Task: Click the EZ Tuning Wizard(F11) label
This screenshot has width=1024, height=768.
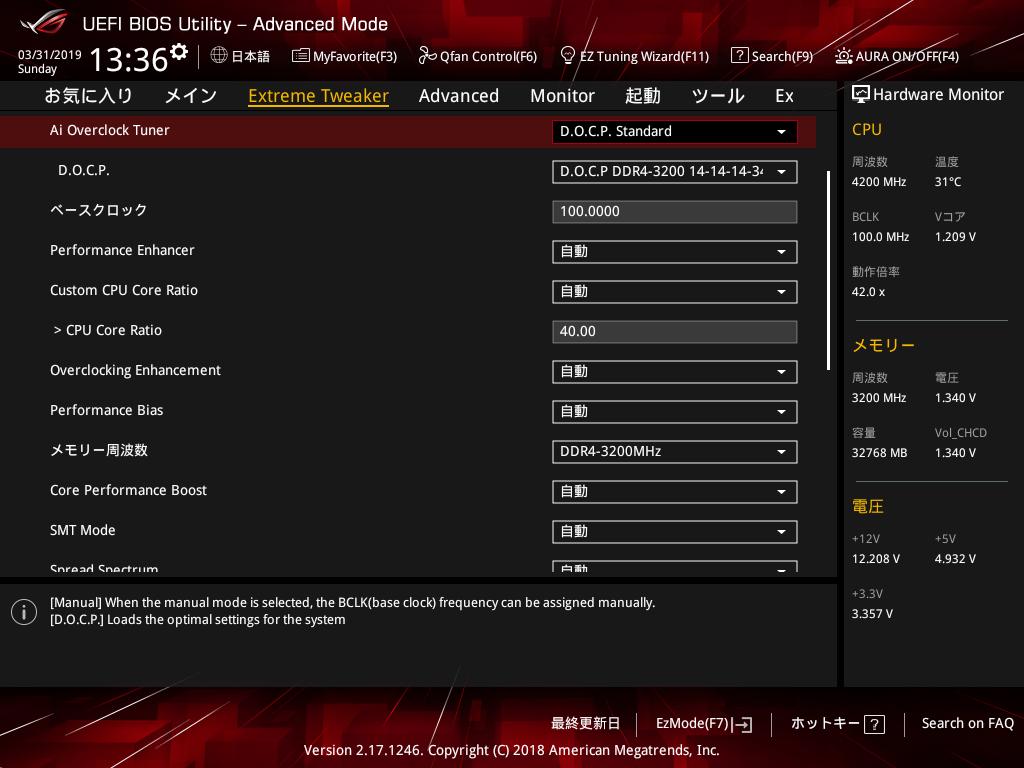Action: (644, 57)
